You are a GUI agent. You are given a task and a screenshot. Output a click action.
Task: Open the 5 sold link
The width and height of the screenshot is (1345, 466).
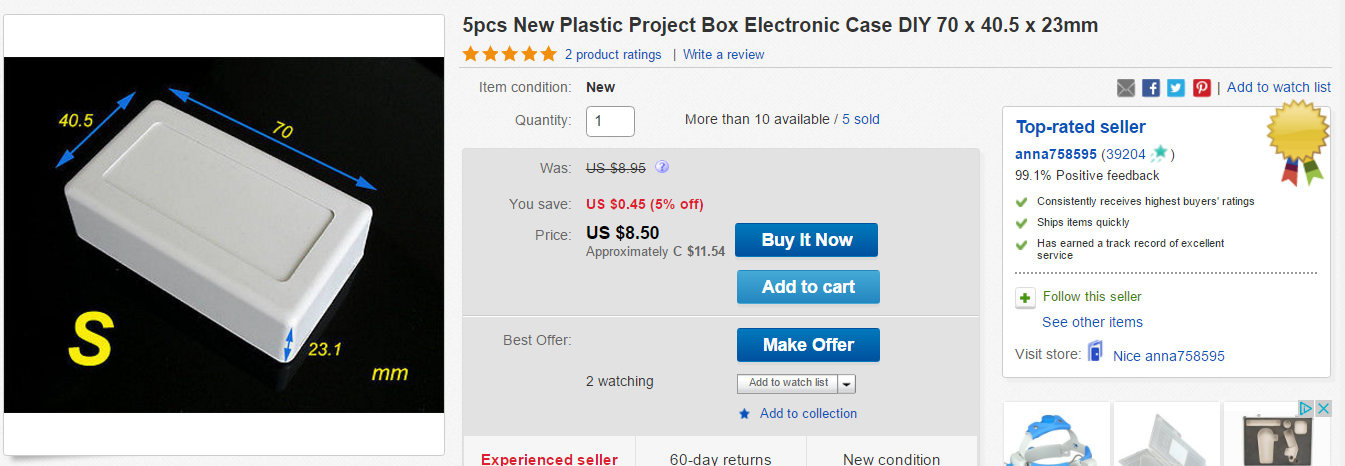pyautogui.click(x=861, y=119)
